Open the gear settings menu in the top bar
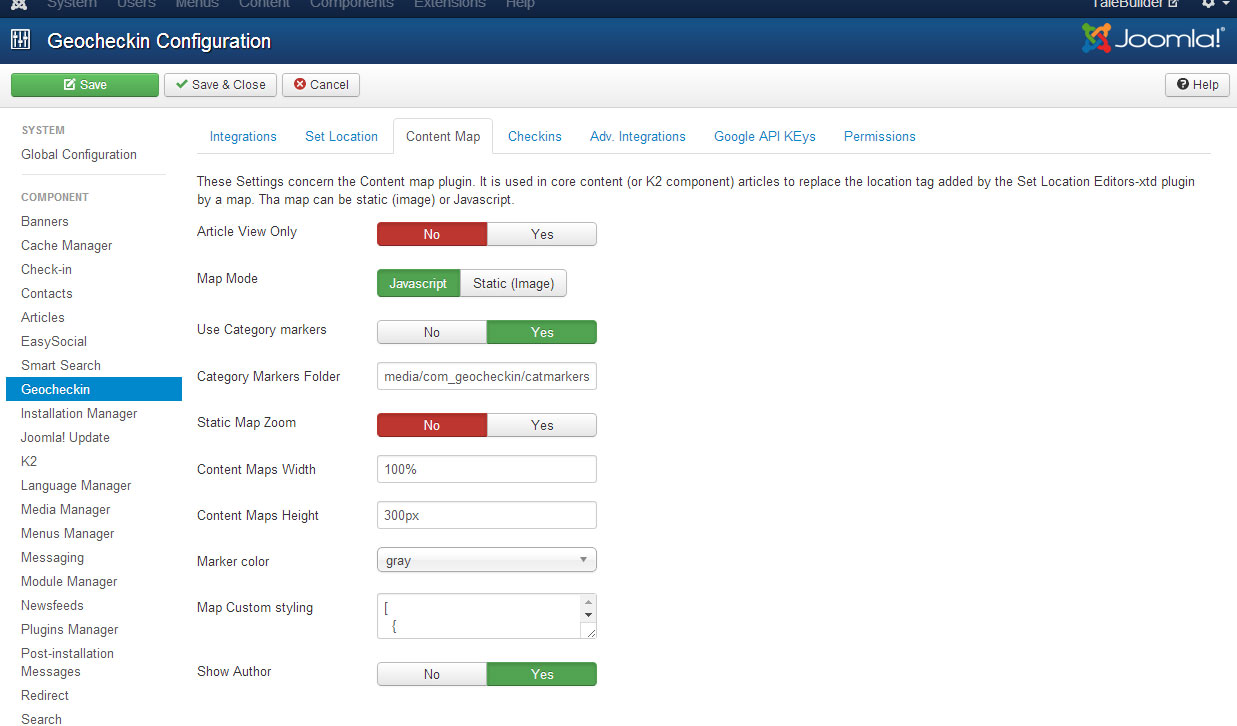The image size is (1237, 726). click(1214, 4)
